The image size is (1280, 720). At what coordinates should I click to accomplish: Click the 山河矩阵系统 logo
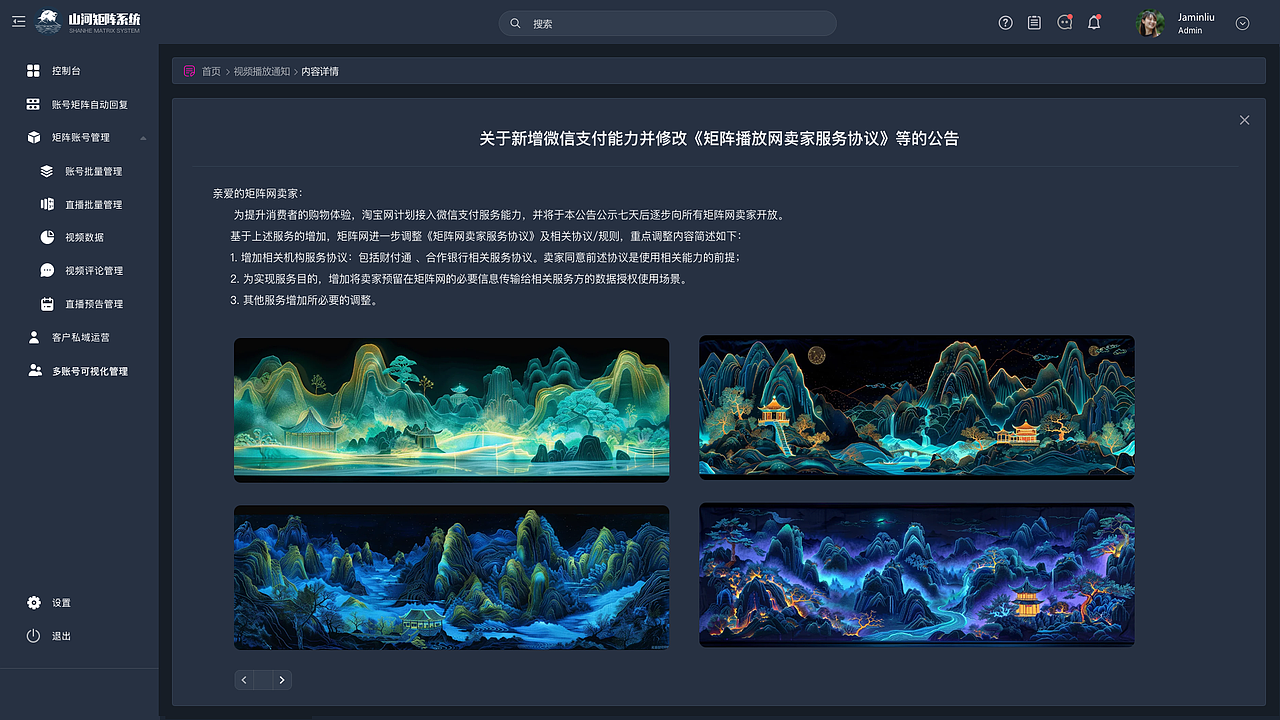click(x=88, y=22)
